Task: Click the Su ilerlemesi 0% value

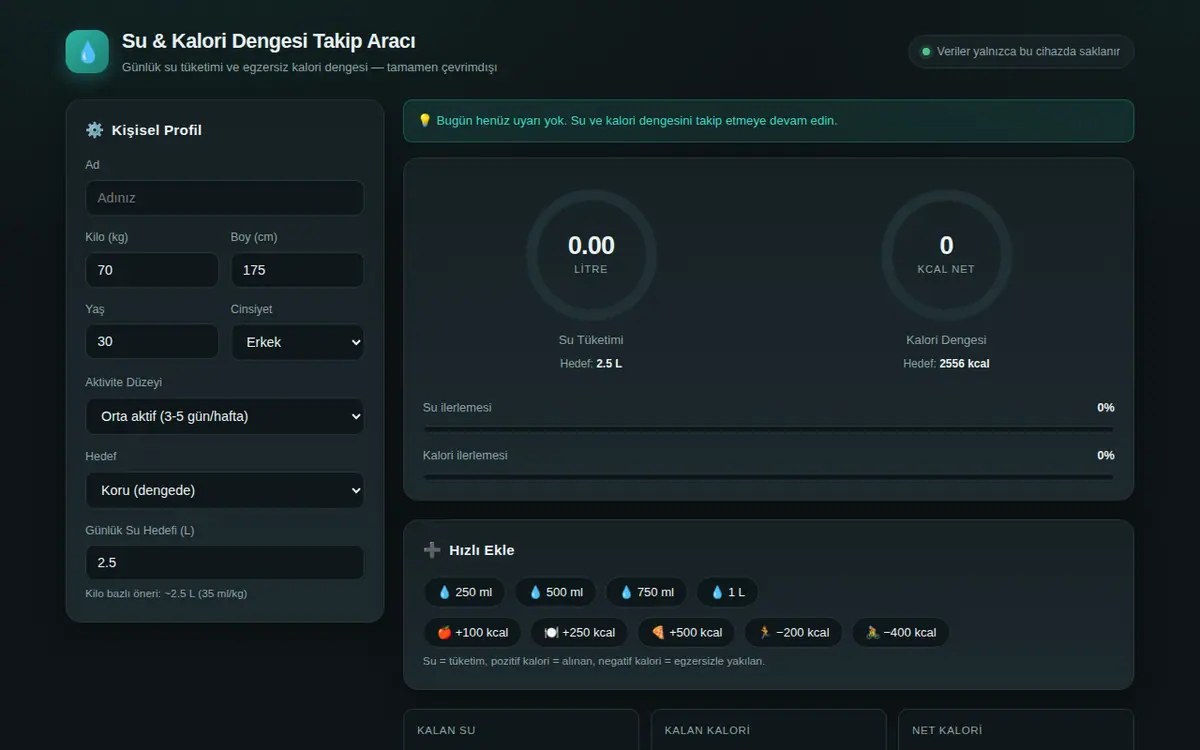Action: [x=1105, y=408]
